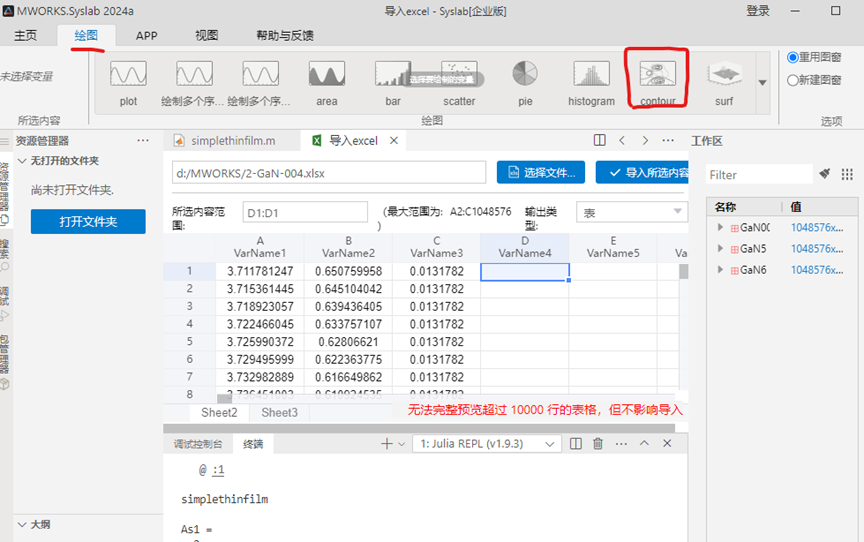Split the terminal panel
This screenshot has height=542, width=864.
pyautogui.click(x=576, y=444)
